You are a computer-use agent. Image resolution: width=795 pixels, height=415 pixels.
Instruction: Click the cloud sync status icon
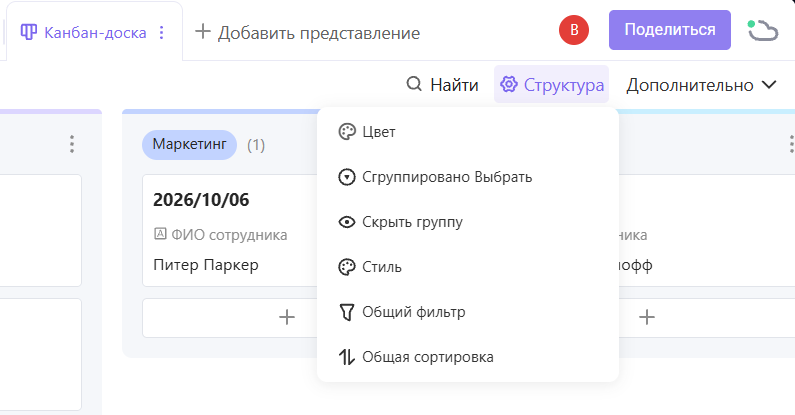coord(763,30)
